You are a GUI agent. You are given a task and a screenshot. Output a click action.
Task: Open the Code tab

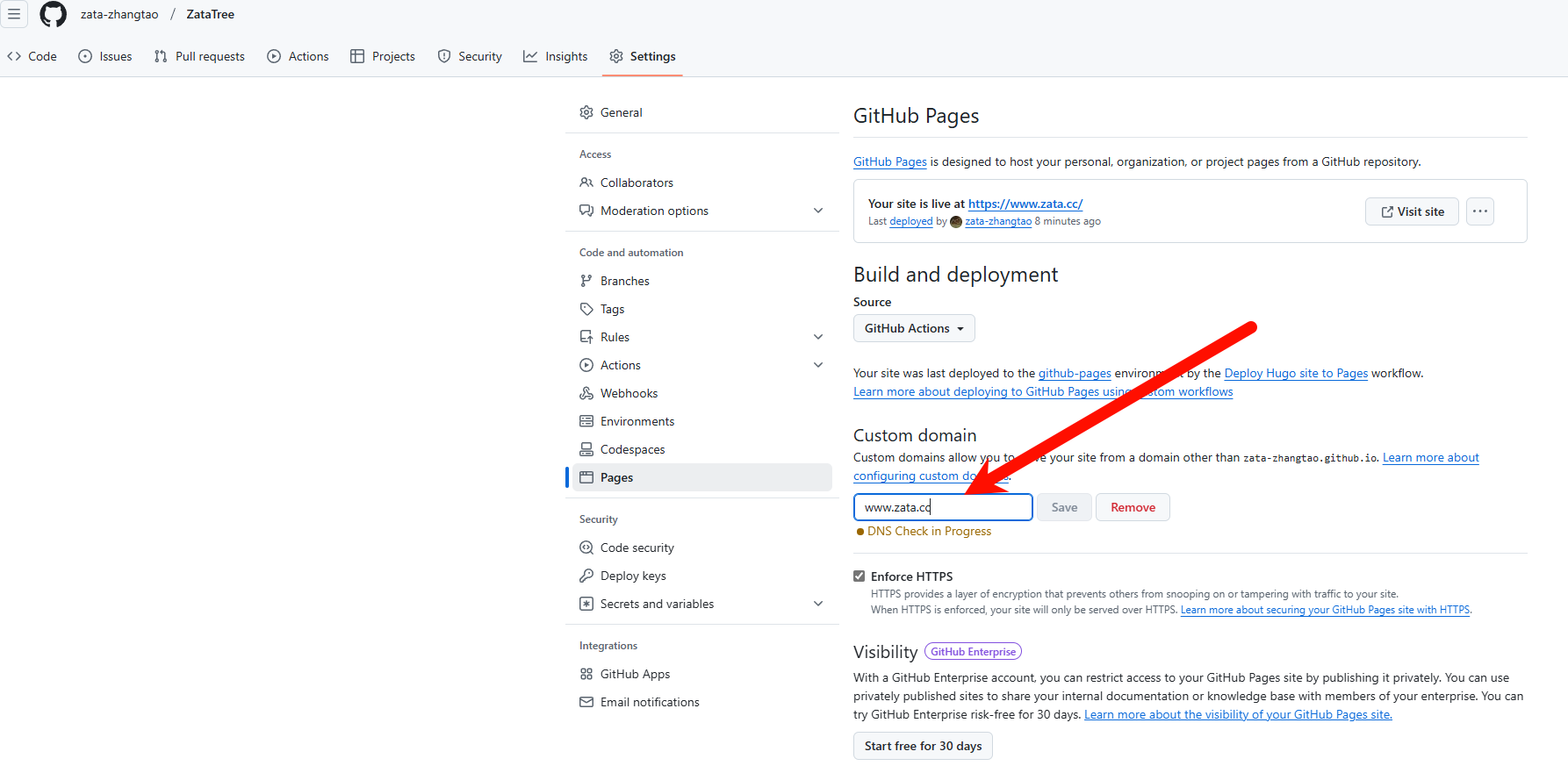(x=32, y=56)
